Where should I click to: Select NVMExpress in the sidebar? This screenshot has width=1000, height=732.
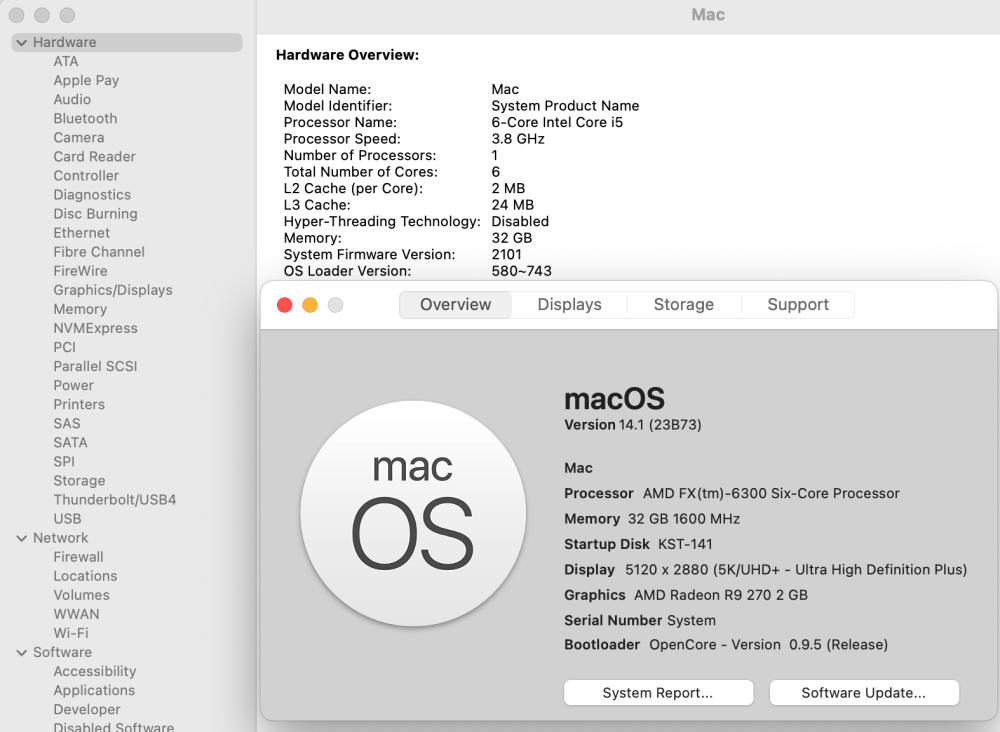pos(95,328)
